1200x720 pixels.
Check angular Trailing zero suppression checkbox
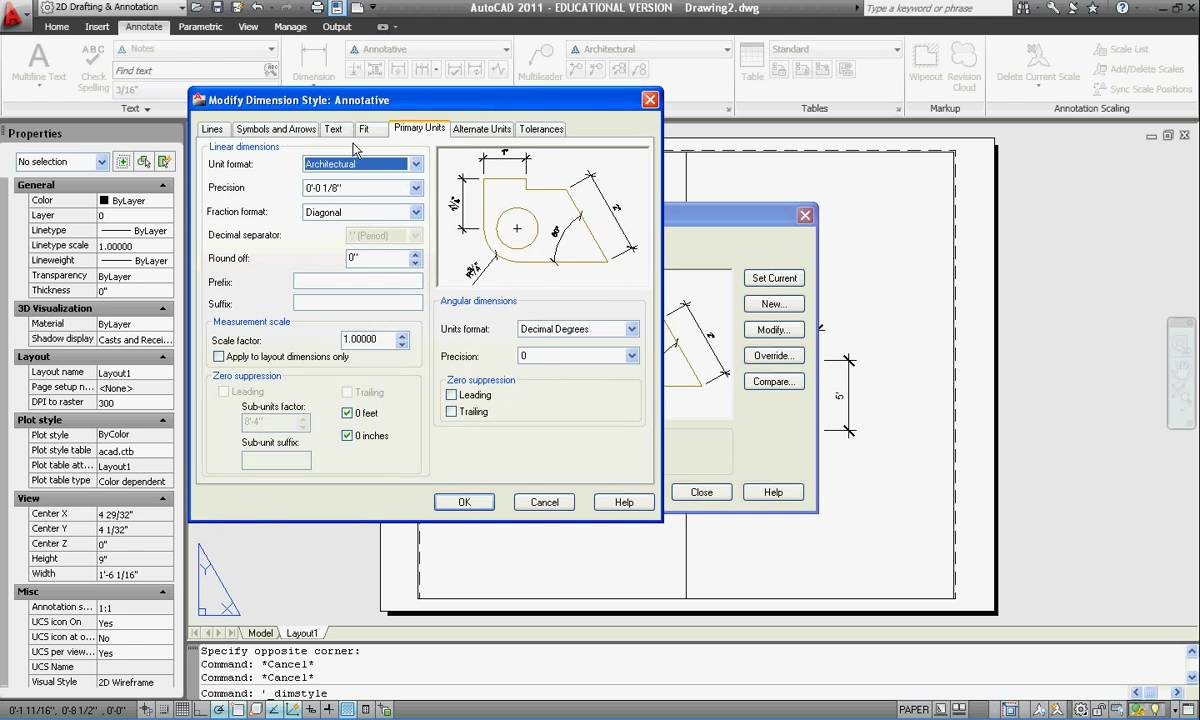(x=451, y=412)
